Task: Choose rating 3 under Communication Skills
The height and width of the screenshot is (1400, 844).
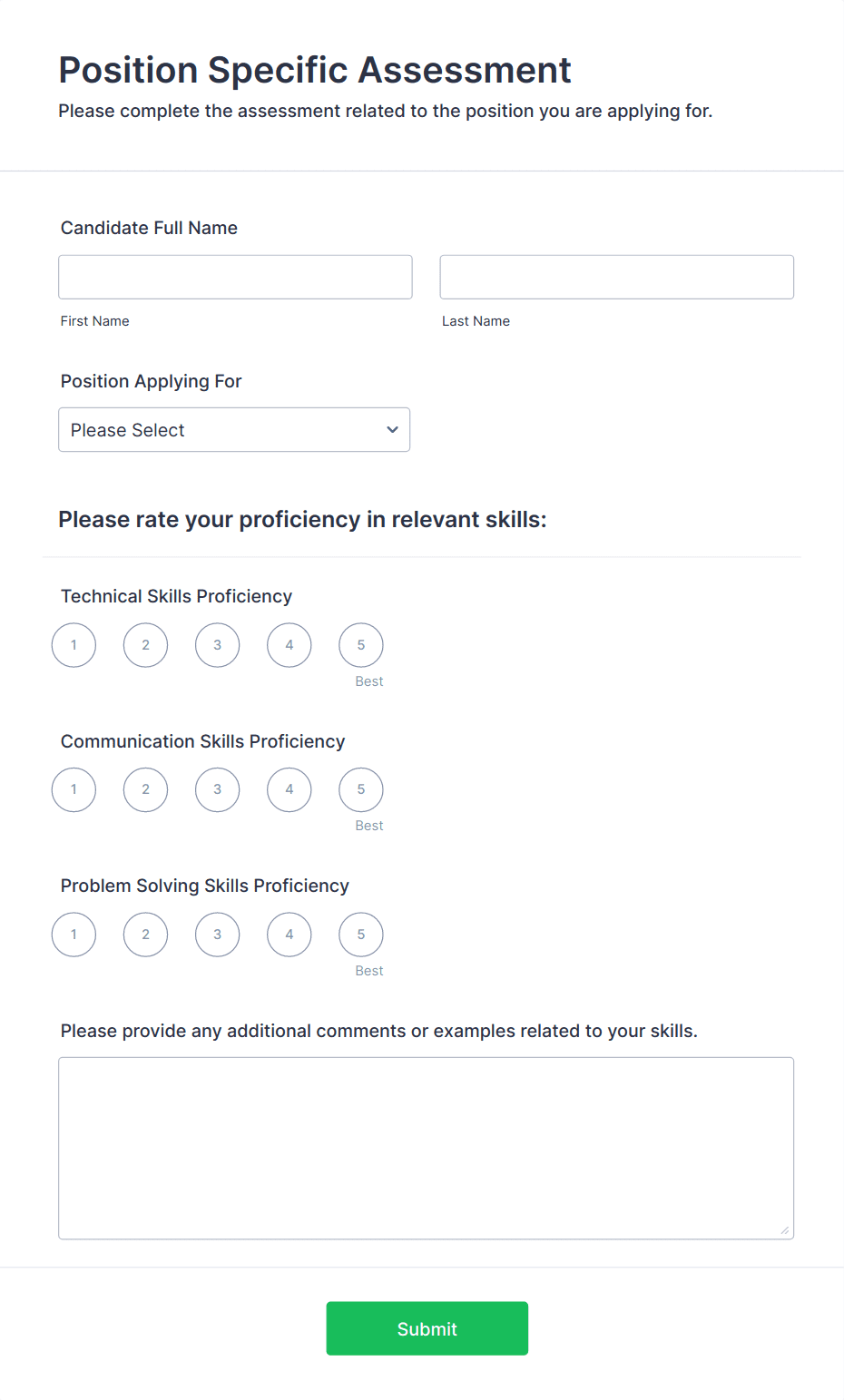Action: [x=217, y=789]
